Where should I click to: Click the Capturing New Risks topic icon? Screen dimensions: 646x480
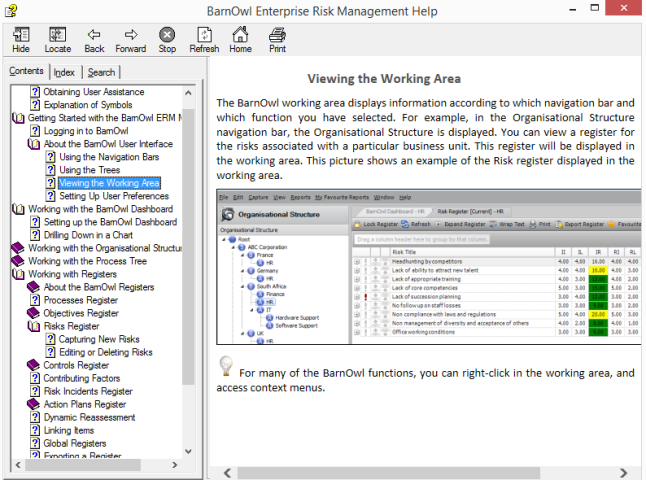(x=50, y=339)
